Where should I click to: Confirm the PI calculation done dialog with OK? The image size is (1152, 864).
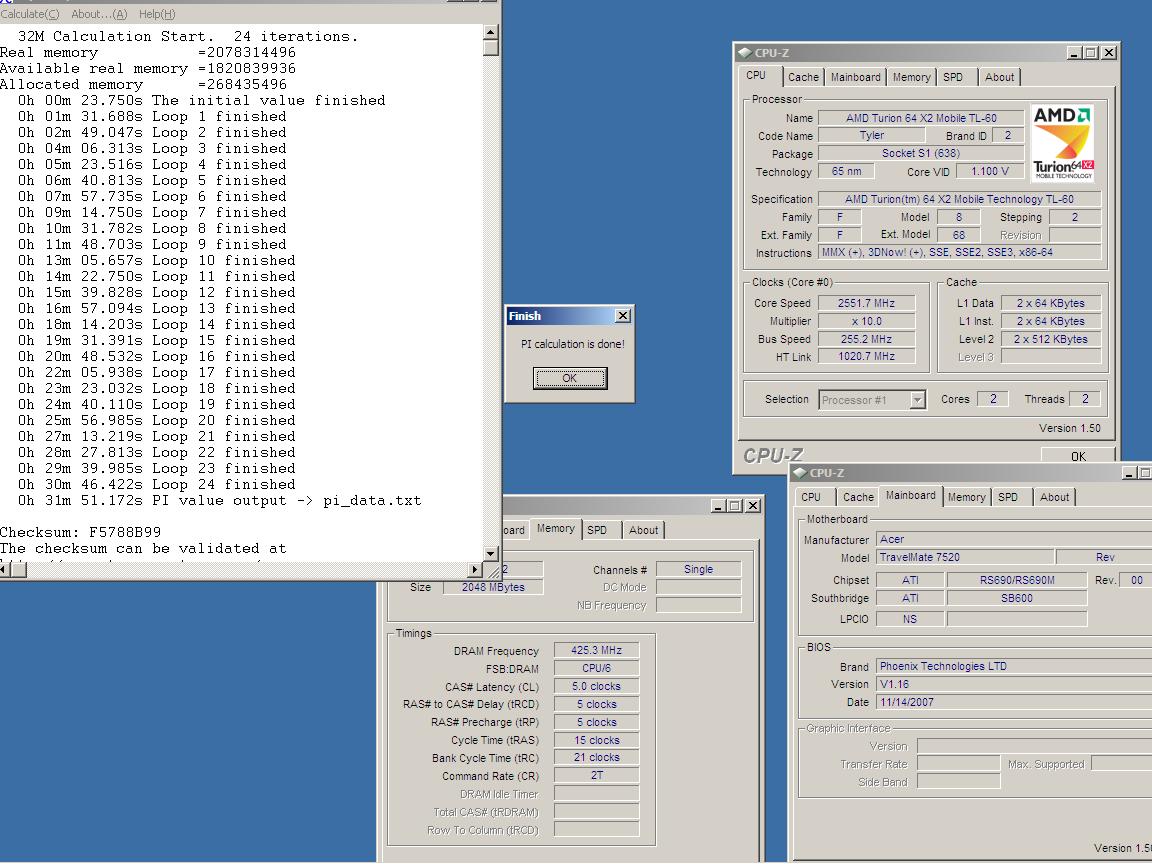569,378
